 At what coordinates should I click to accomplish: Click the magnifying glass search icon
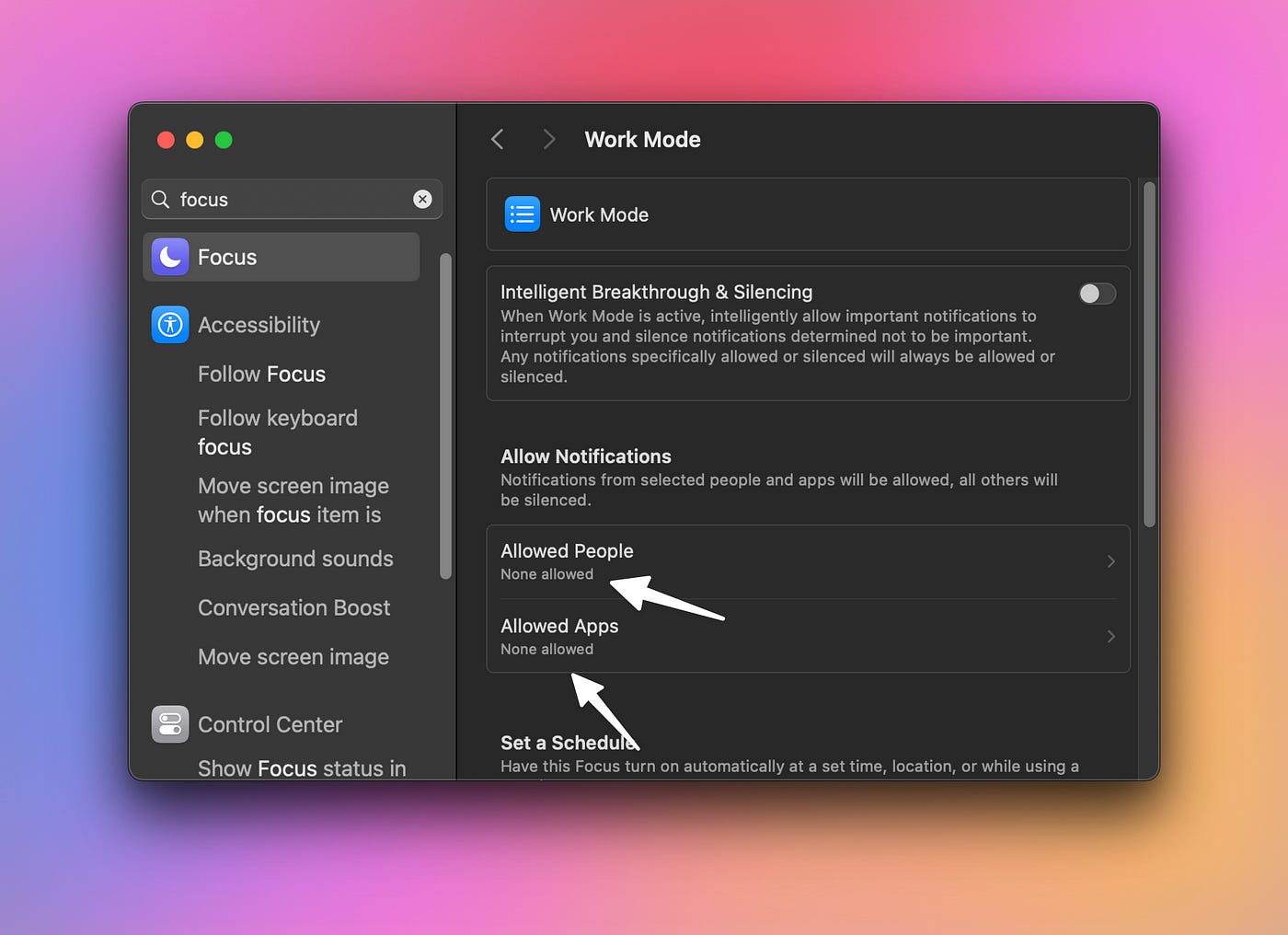[x=160, y=200]
